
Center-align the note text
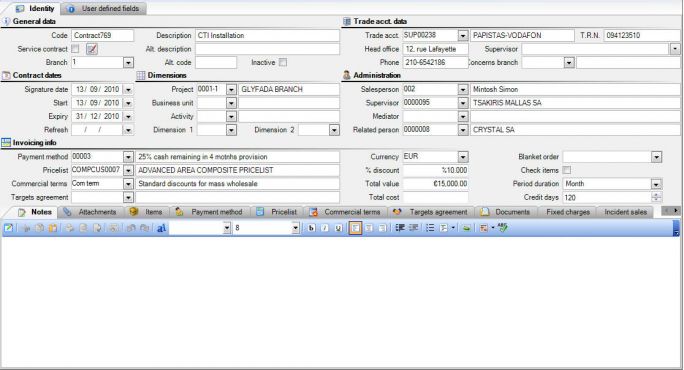(369, 228)
